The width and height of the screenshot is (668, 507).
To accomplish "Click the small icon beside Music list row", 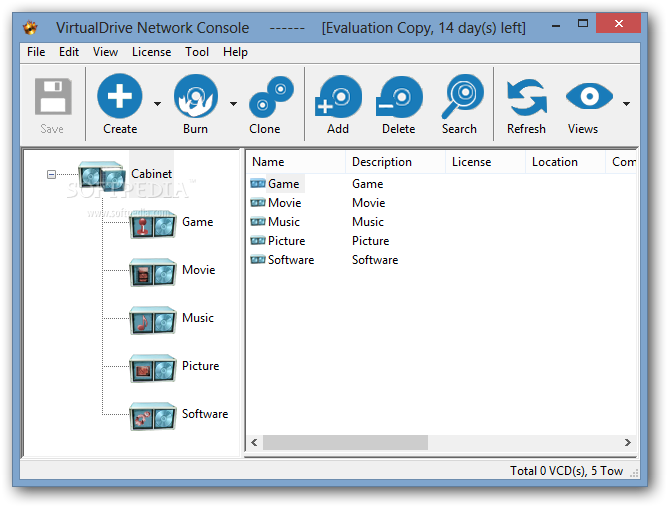I will (x=258, y=222).
